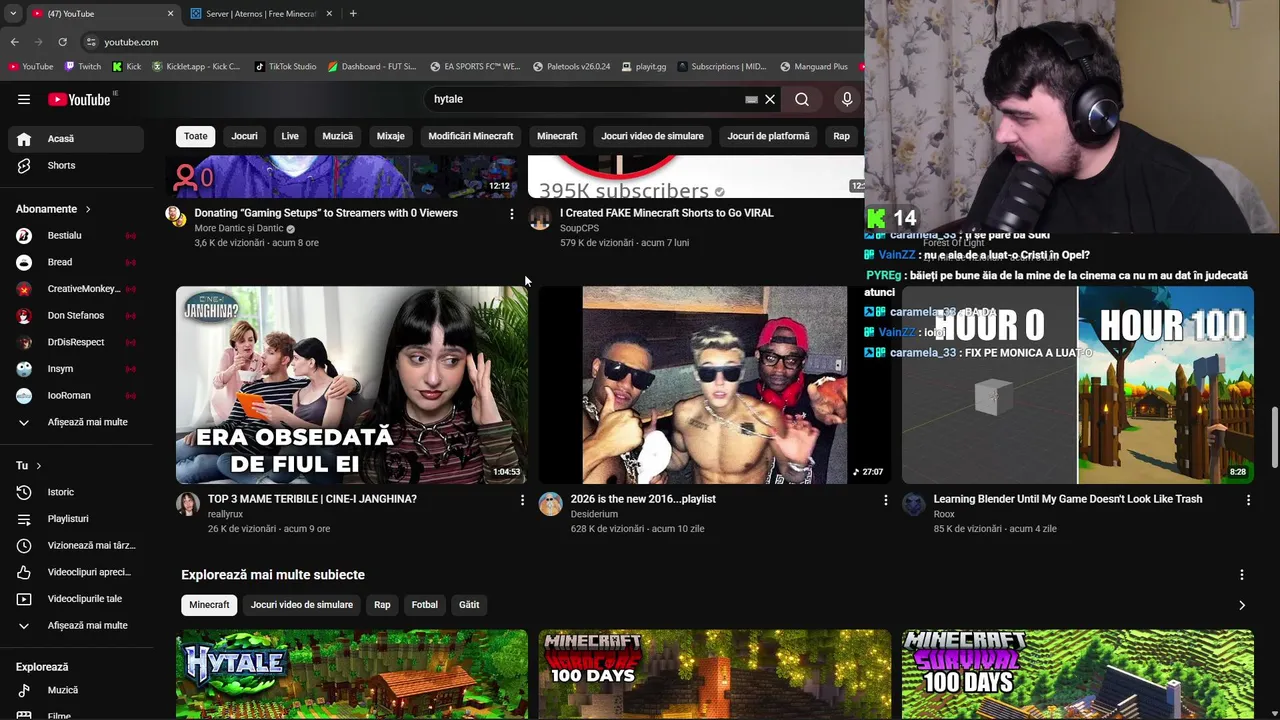This screenshot has width=1280, height=720.
Task: Open the Twitch bookmark
Action: point(83,67)
